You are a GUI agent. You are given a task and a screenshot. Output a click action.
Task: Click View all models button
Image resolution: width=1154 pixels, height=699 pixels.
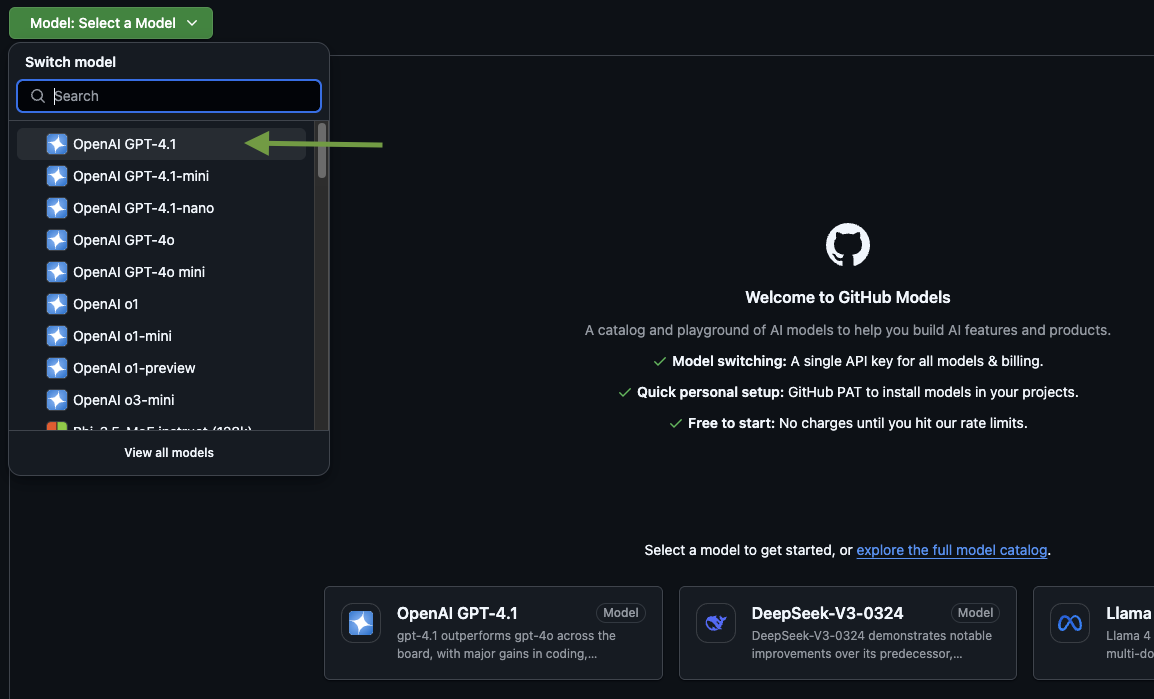coord(169,453)
